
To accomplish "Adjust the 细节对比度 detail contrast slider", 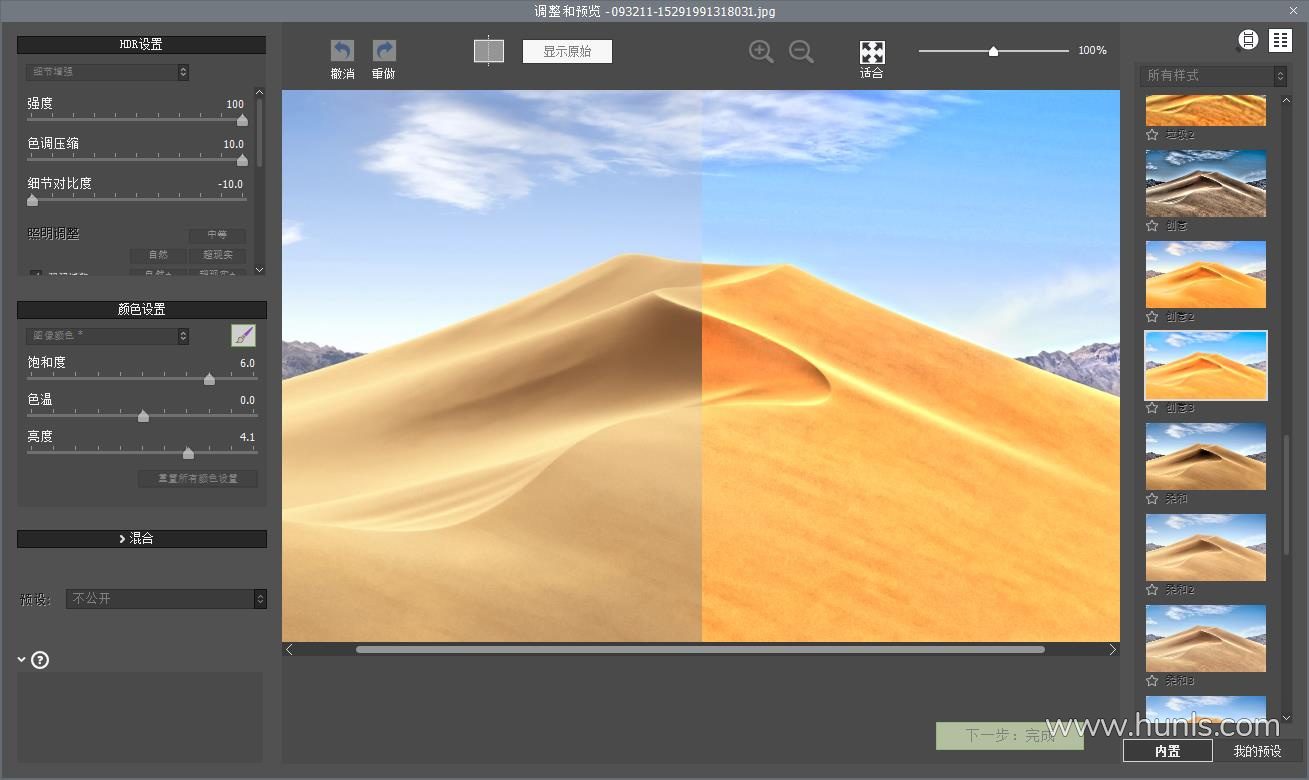I will pos(32,200).
